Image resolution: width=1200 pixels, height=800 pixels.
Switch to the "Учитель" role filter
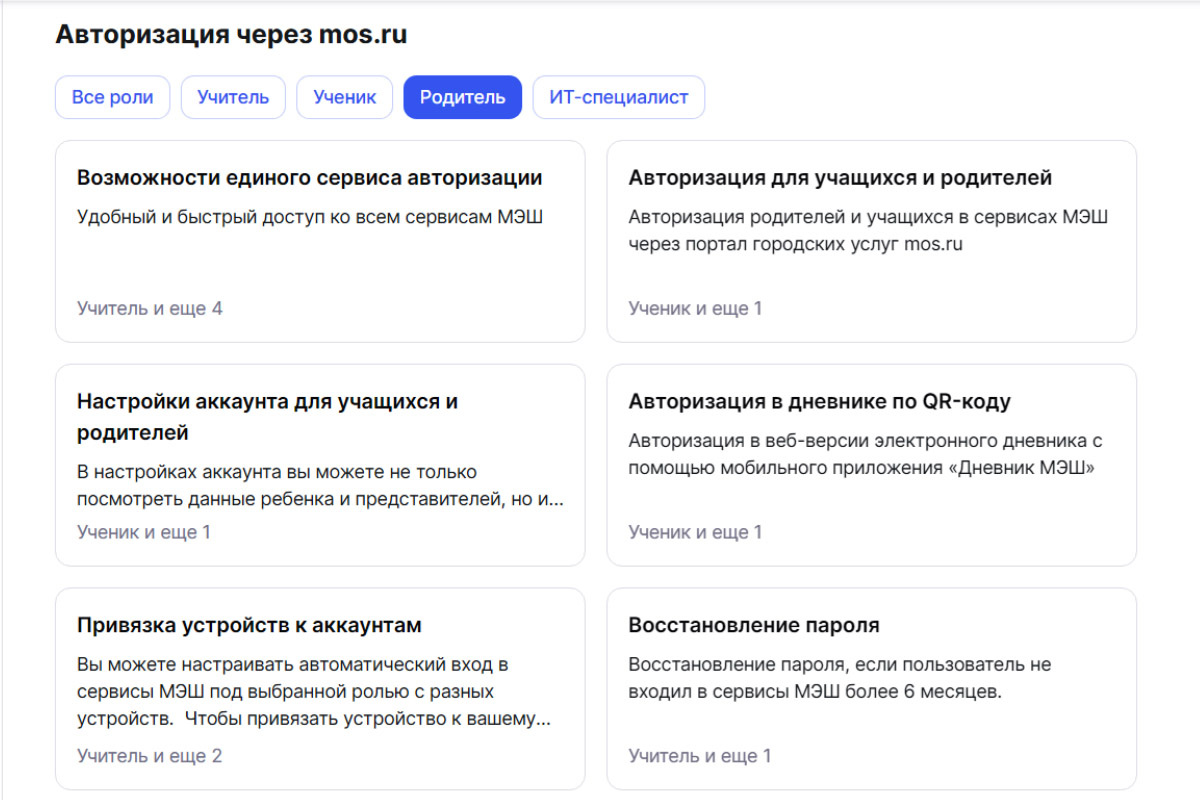point(233,97)
